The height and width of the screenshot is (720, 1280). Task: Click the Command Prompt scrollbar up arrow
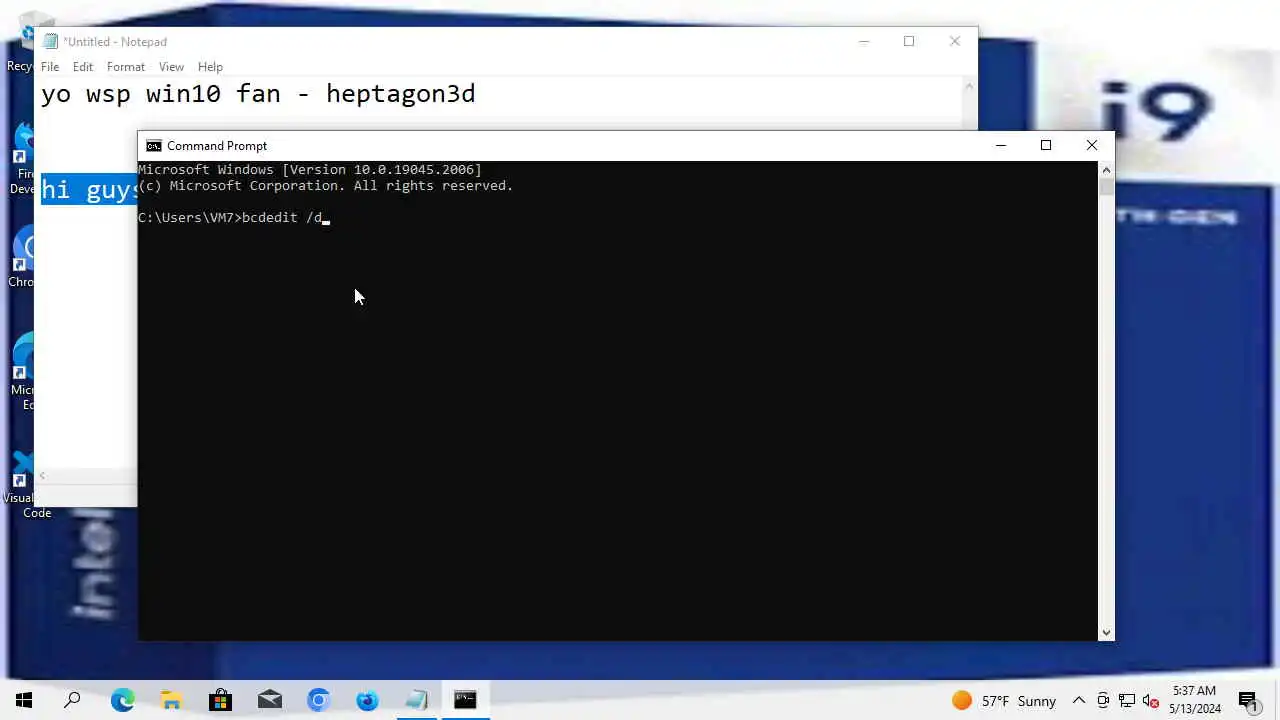[1106, 170]
